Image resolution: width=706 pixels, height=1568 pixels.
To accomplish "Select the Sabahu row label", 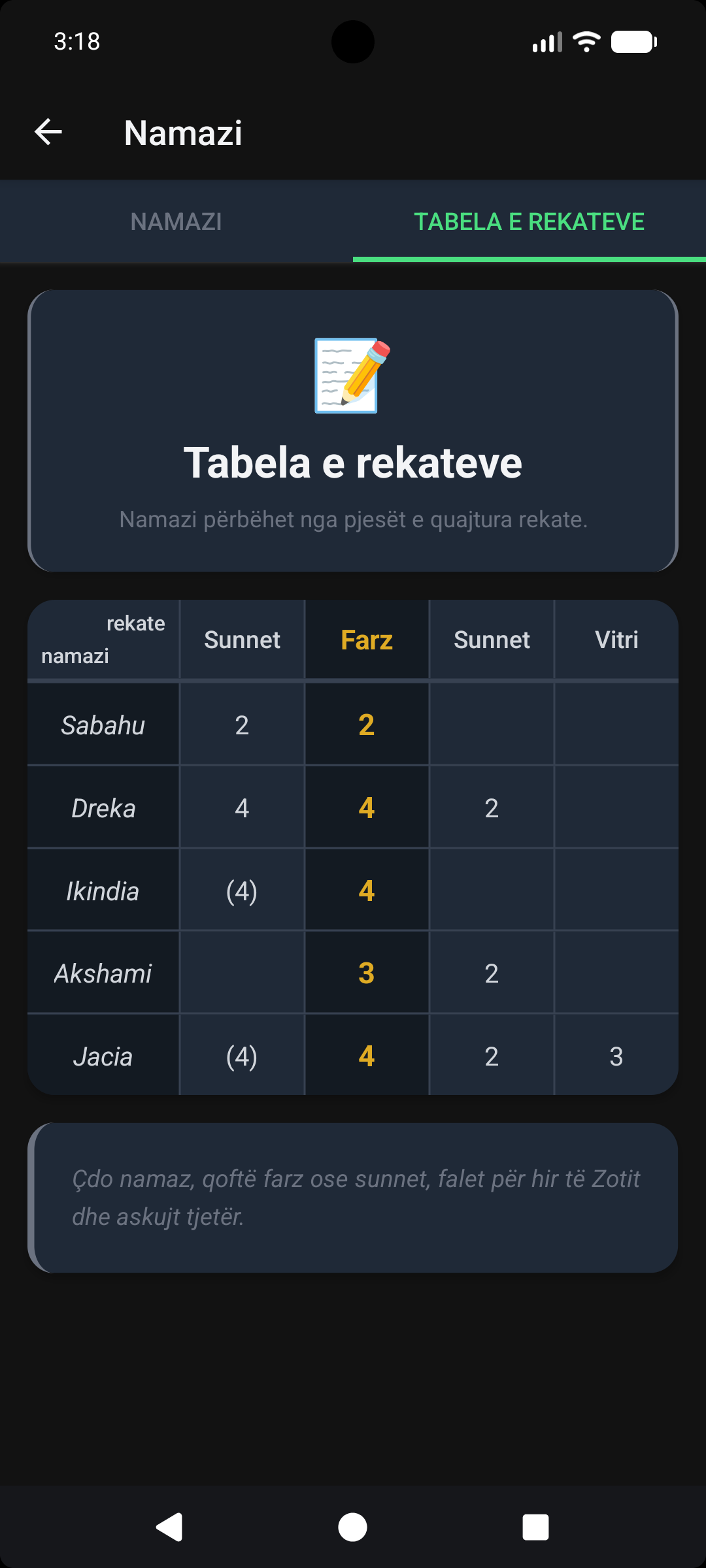I will coord(103,725).
